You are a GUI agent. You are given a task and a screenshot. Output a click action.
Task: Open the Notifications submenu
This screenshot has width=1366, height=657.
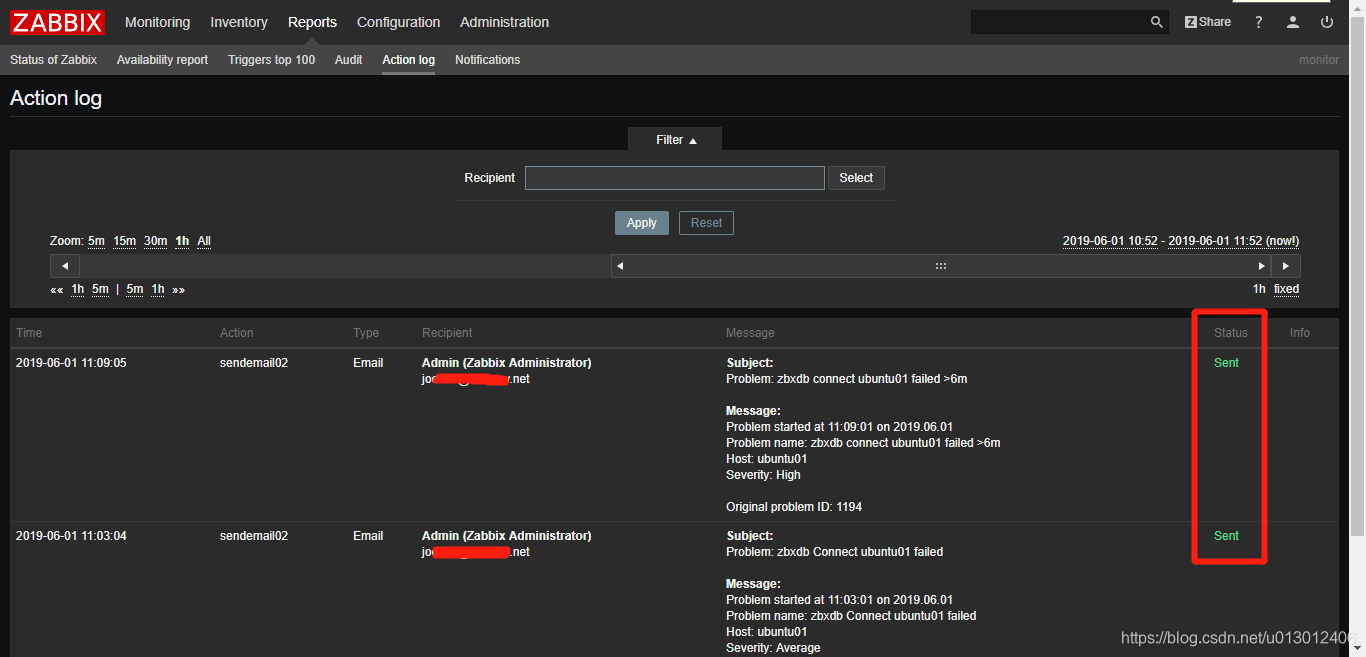click(x=487, y=60)
